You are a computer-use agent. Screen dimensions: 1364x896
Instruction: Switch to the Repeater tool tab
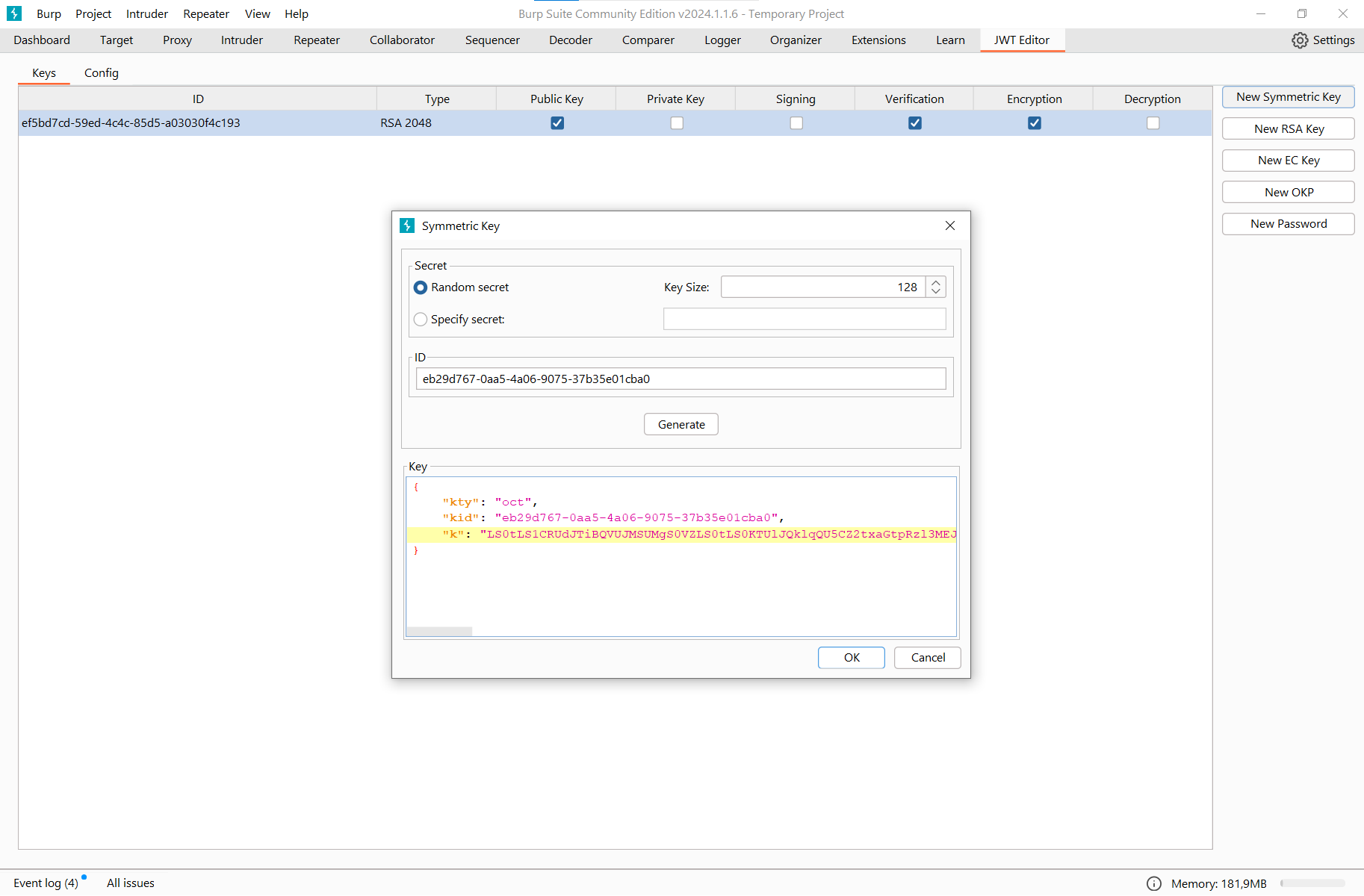[317, 40]
